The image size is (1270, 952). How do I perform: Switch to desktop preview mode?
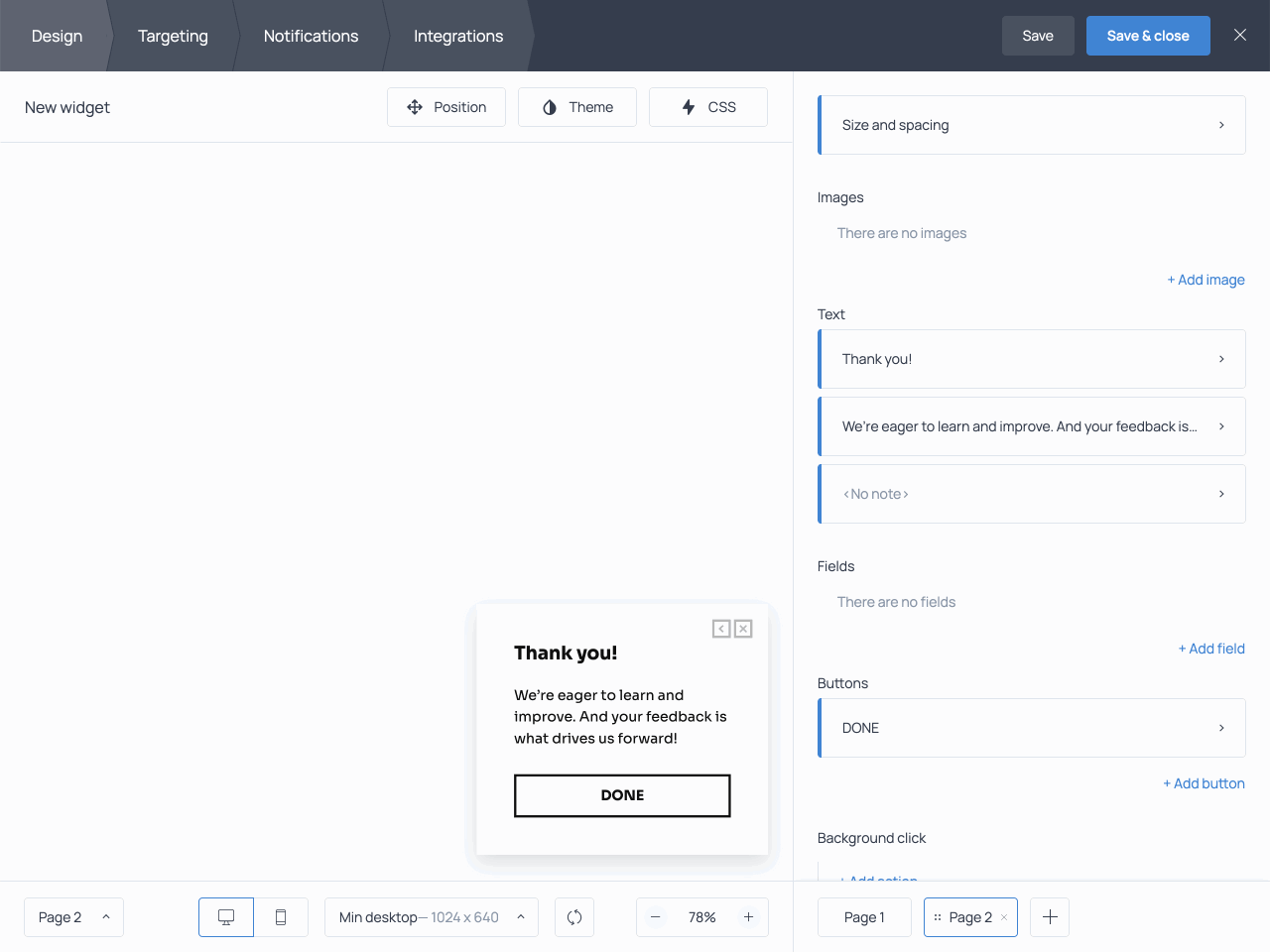(226, 917)
